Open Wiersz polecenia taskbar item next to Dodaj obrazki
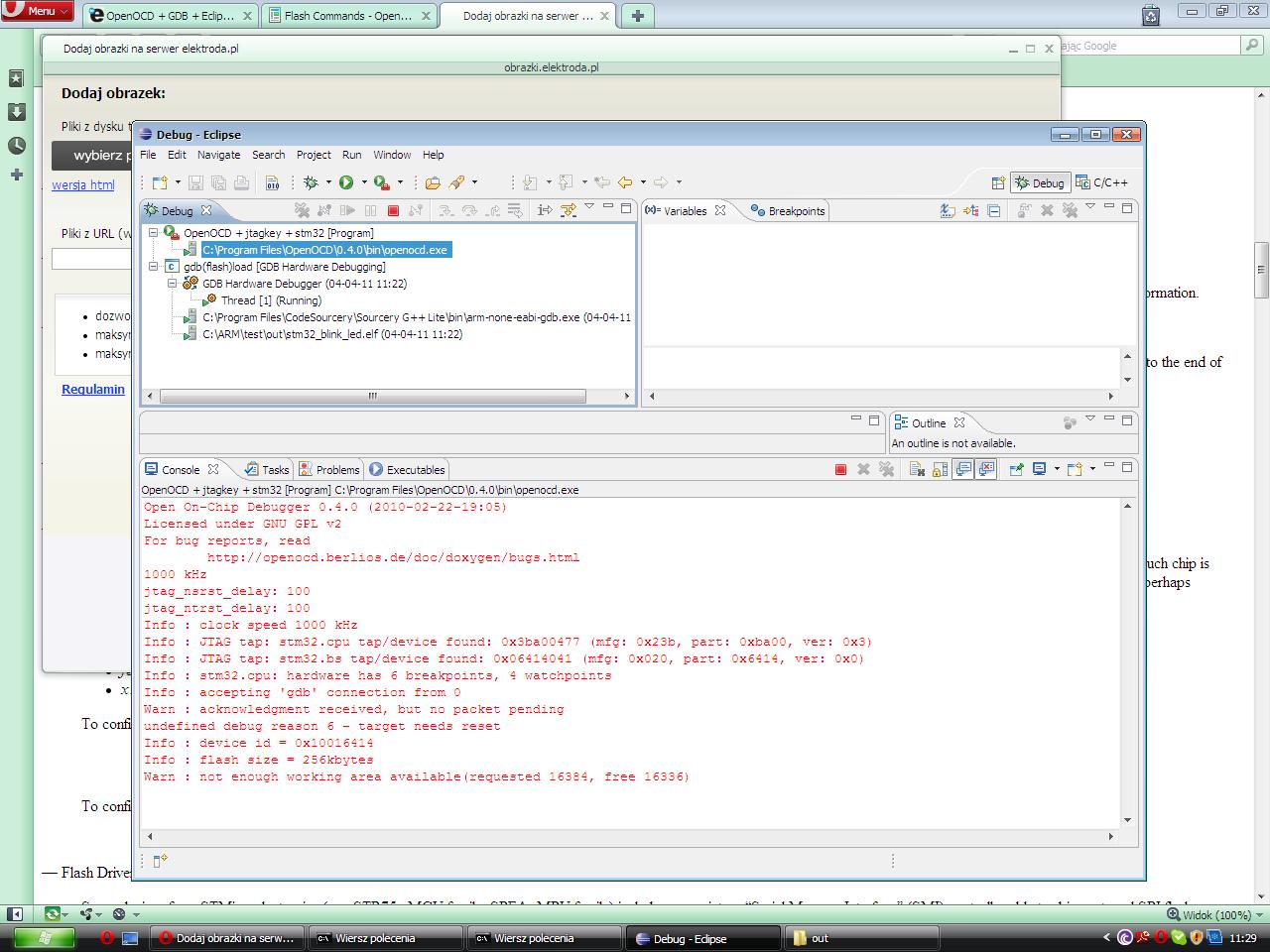The image size is (1270, 952). click(x=386, y=938)
